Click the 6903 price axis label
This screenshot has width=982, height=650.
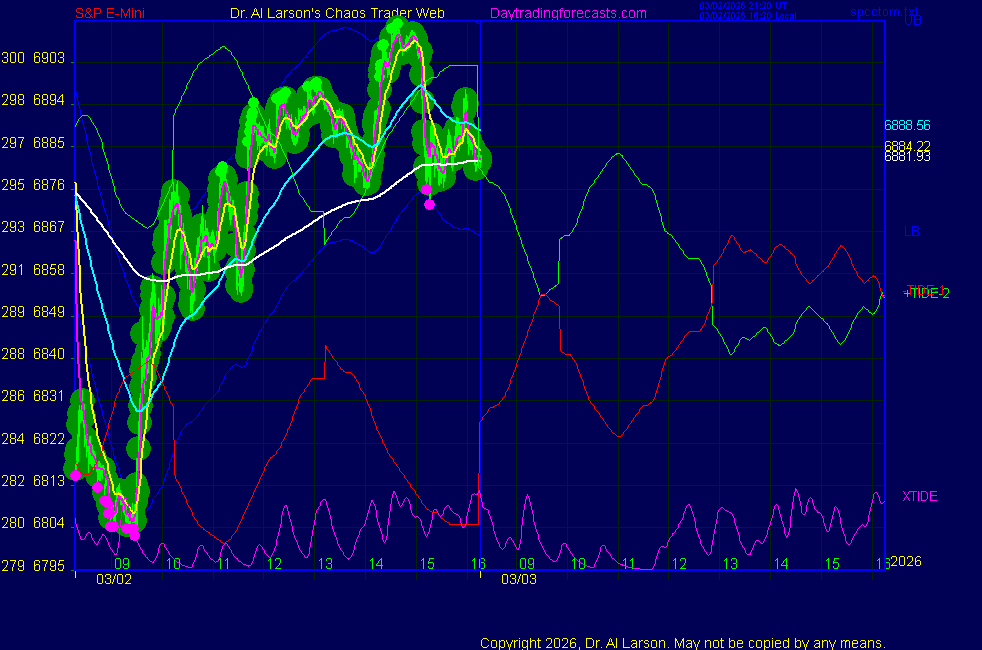(48, 59)
